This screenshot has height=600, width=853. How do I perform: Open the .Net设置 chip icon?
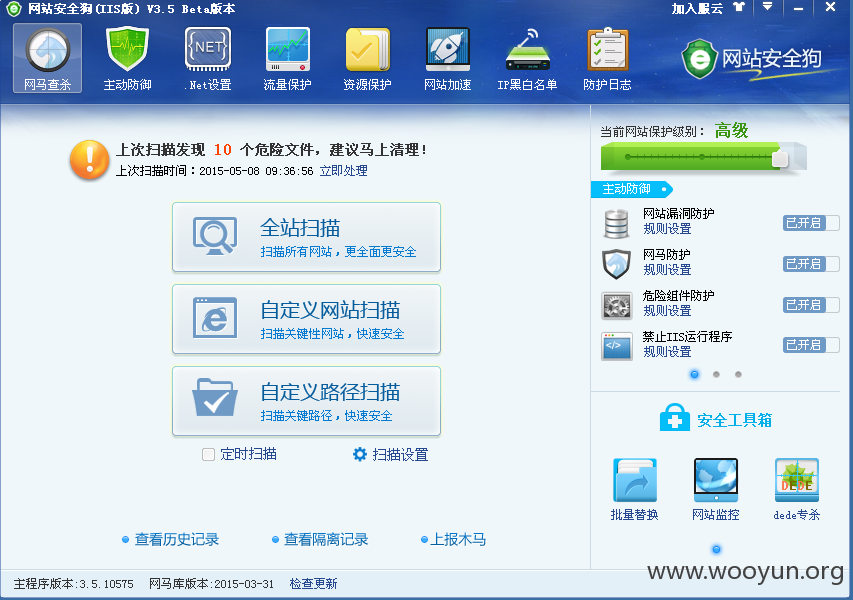pos(208,49)
